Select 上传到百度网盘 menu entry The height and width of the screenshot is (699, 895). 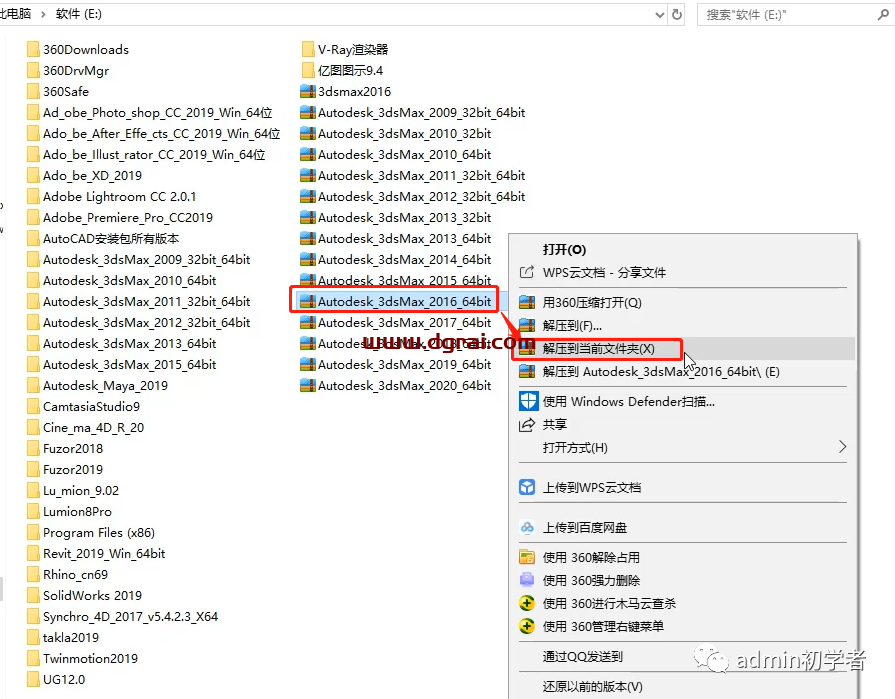tap(584, 528)
